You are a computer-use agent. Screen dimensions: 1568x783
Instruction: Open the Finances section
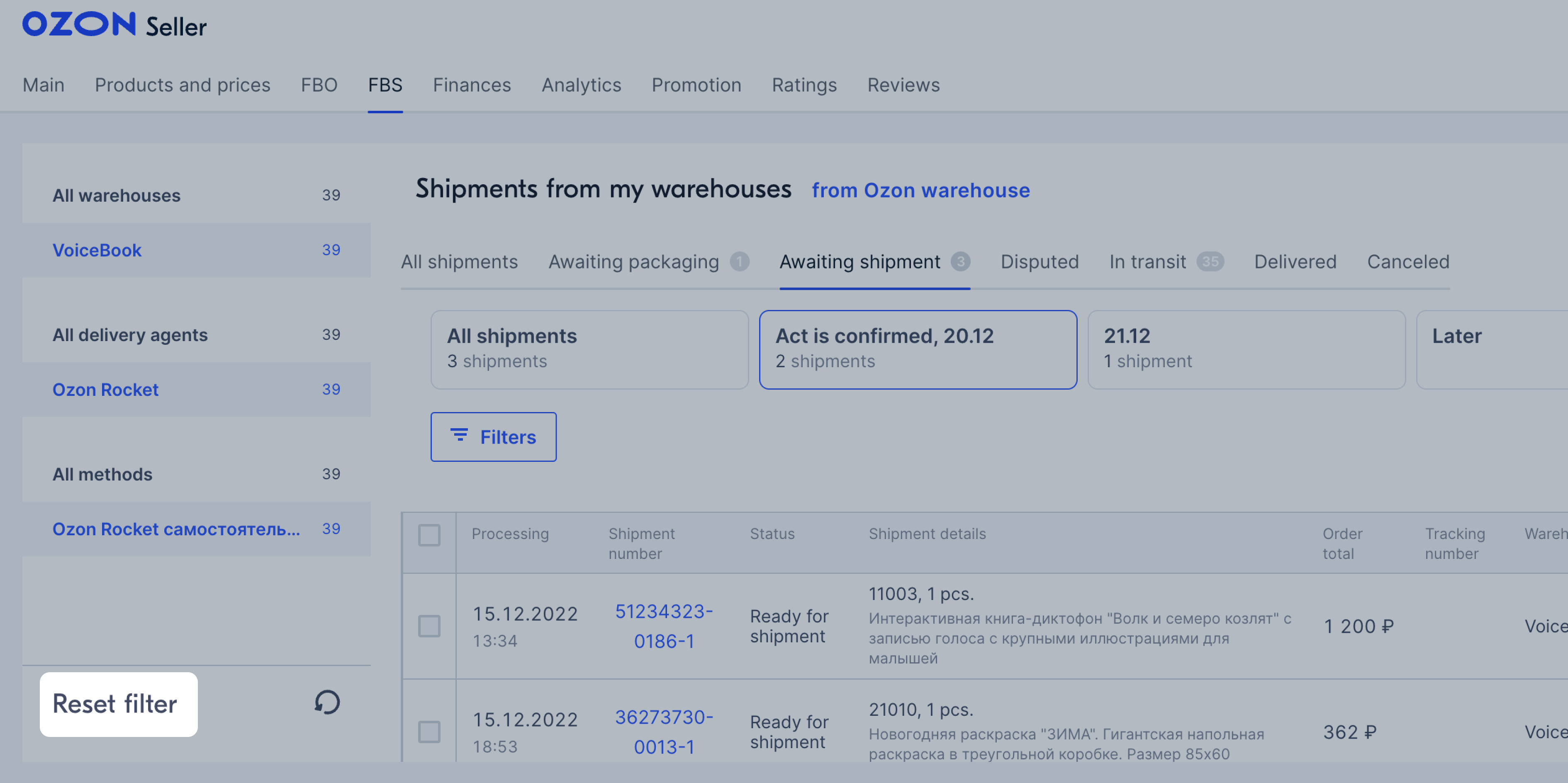[x=472, y=85]
